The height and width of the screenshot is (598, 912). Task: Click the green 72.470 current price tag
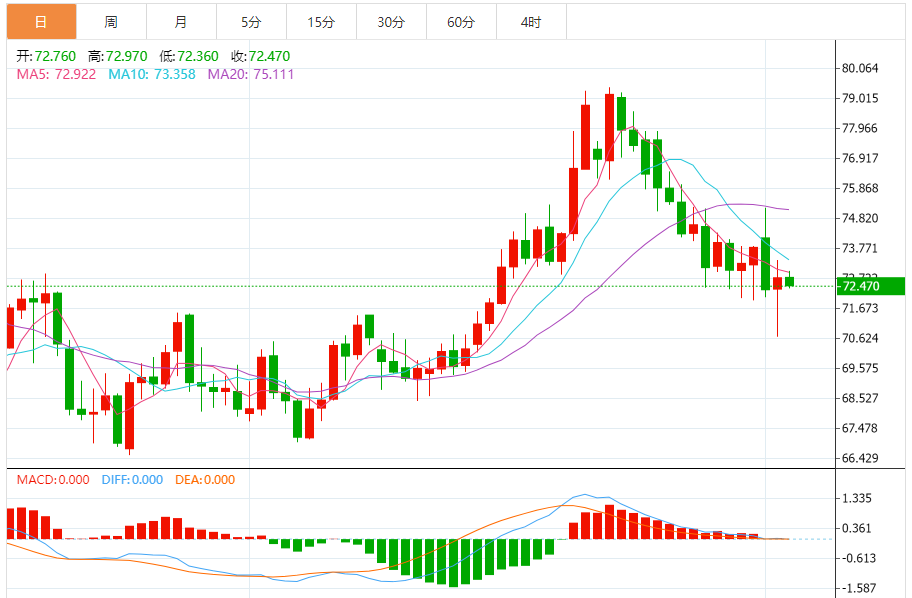pos(870,286)
